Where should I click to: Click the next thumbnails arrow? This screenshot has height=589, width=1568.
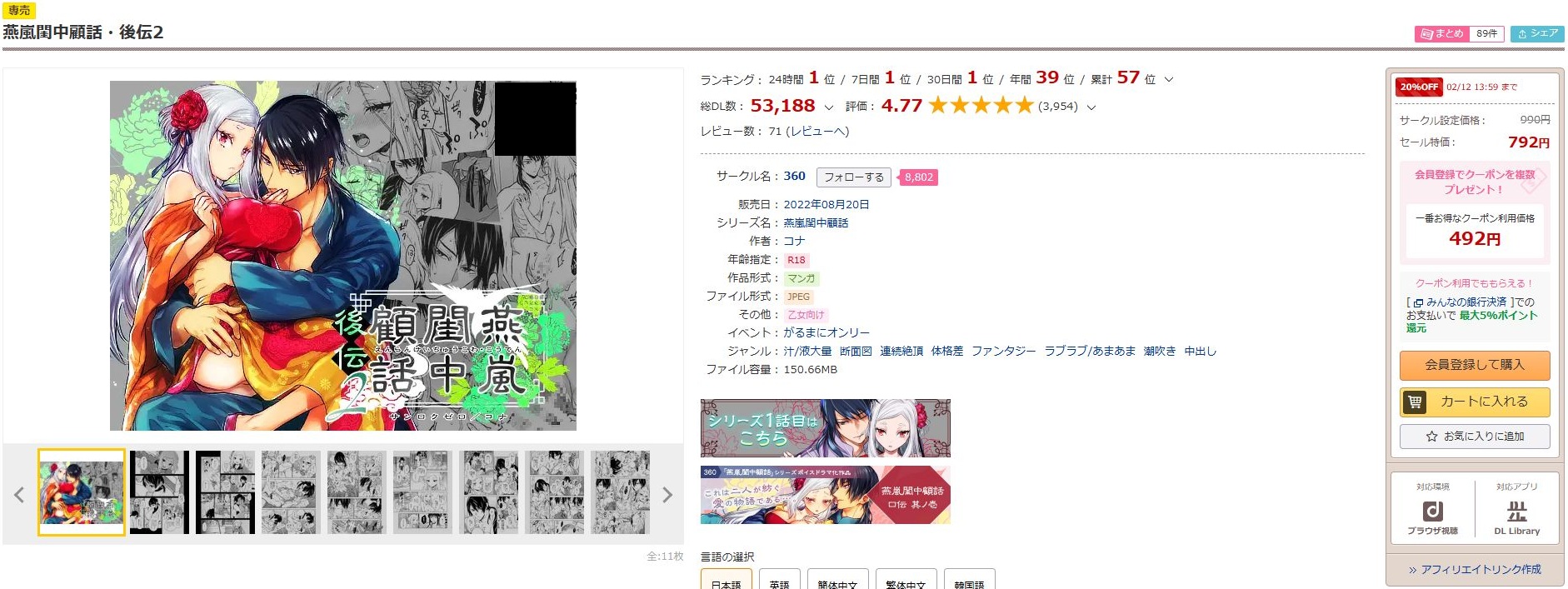(667, 495)
